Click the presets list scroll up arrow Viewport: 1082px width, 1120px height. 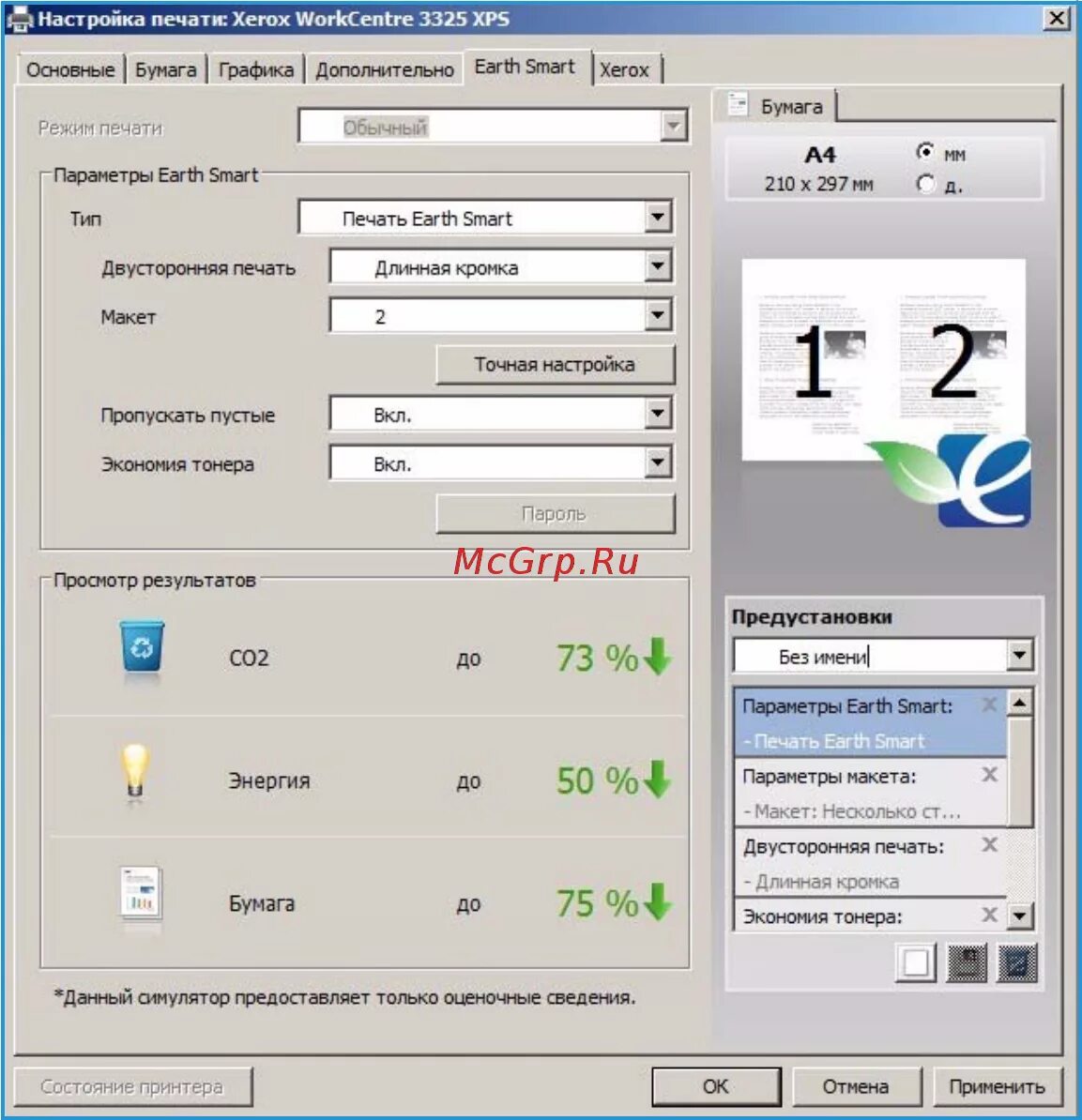coord(1020,704)
